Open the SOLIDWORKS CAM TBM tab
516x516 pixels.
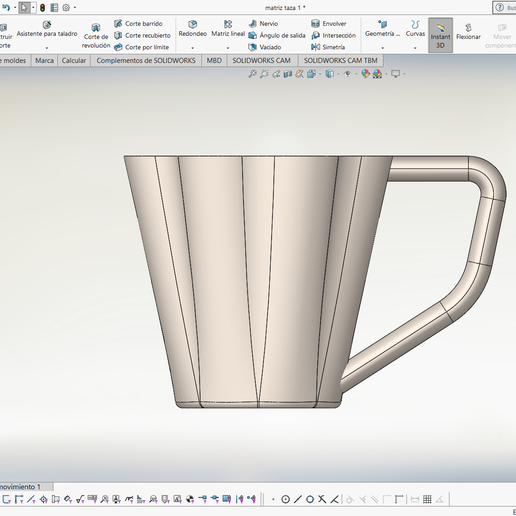(340, 61)
